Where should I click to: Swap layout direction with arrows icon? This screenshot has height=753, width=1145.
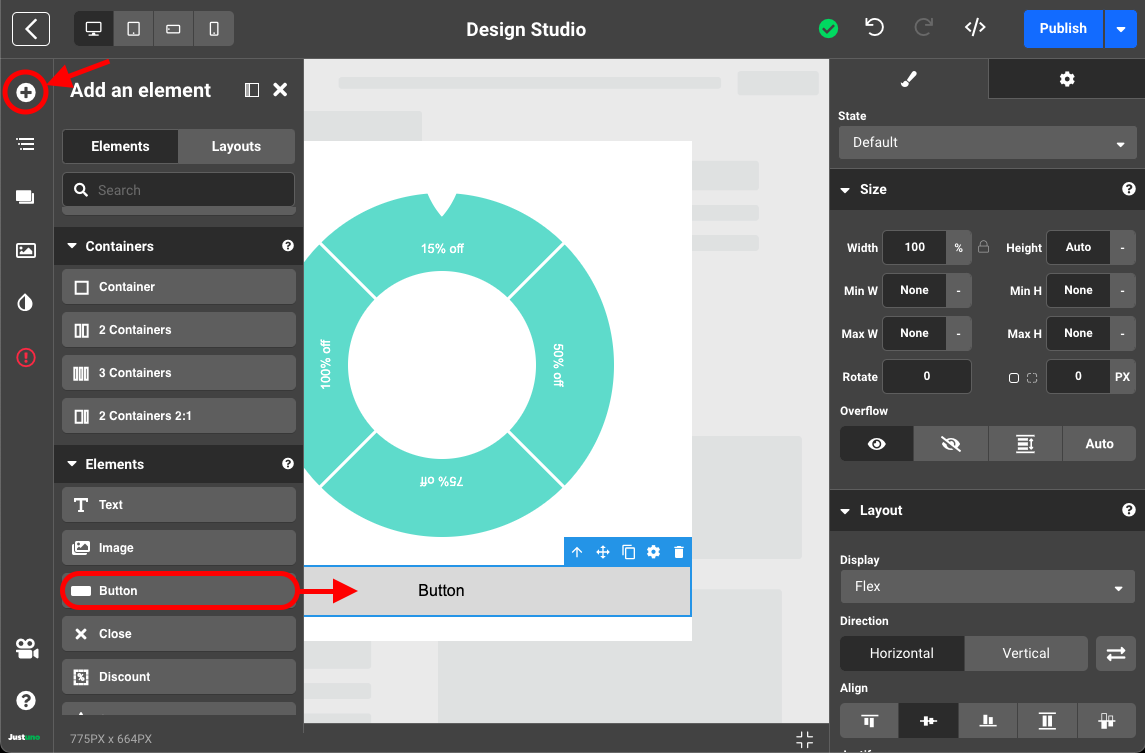point(1115,653)
